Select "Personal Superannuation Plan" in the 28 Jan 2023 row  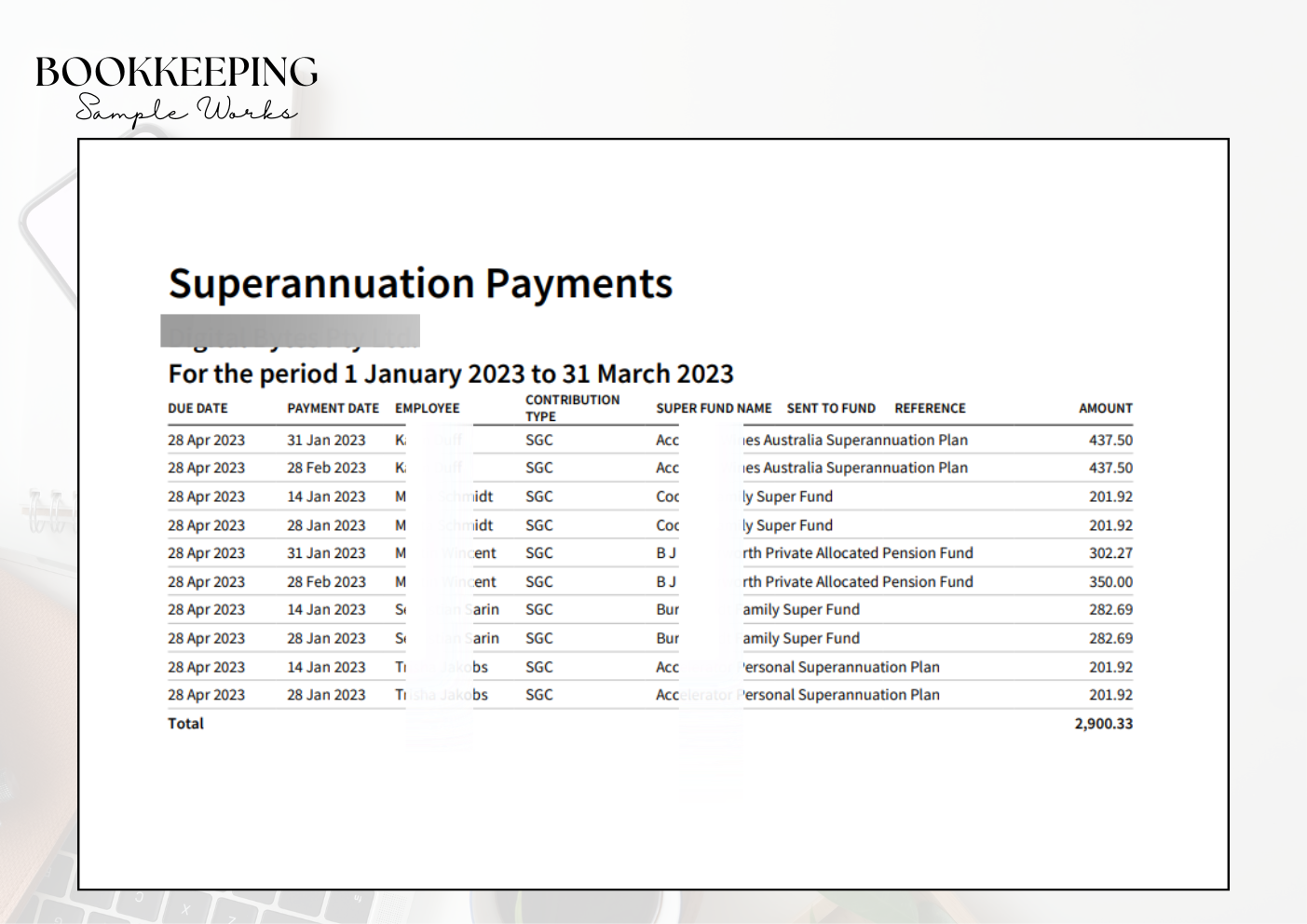(838, 696)
